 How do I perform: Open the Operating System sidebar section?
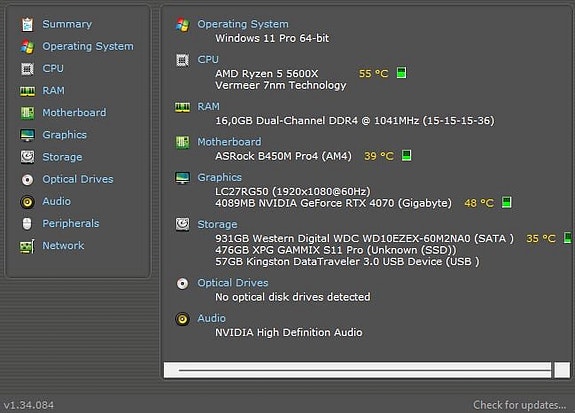pyautogui.click(x=88, y=47)
